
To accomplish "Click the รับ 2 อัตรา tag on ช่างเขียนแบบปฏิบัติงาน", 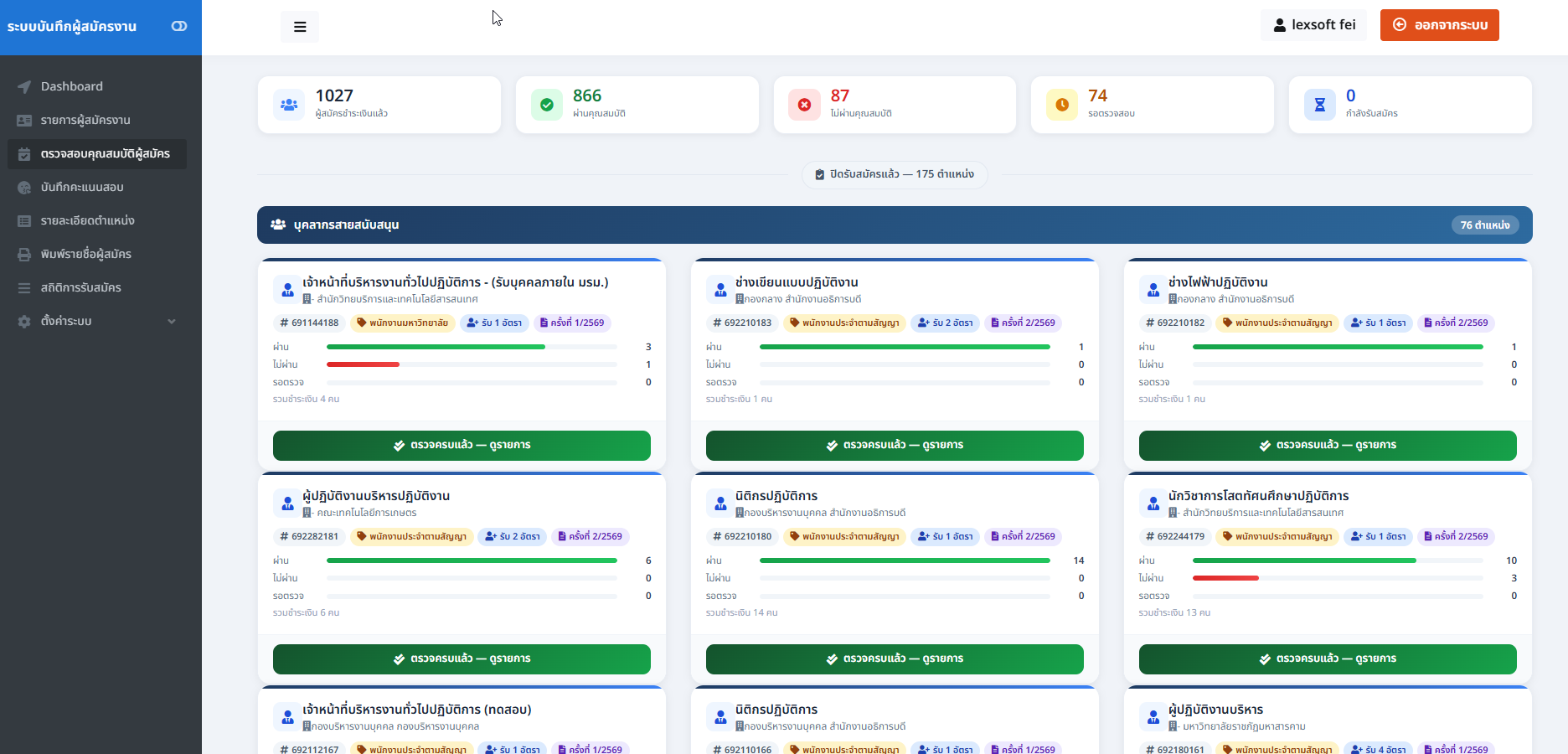I will click(x=945, y=323).
